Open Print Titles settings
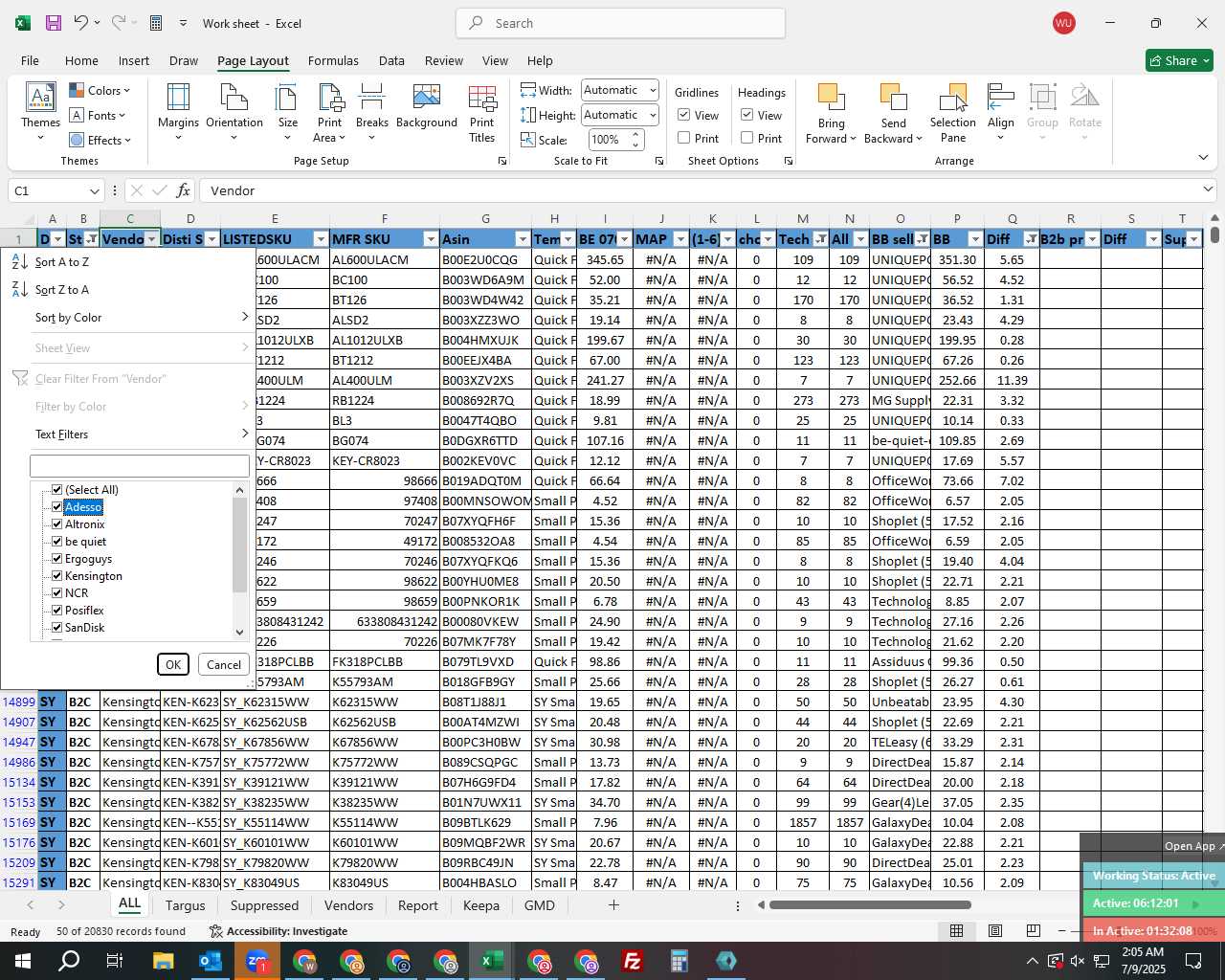The image size is (1225, 980). point(482,113)
